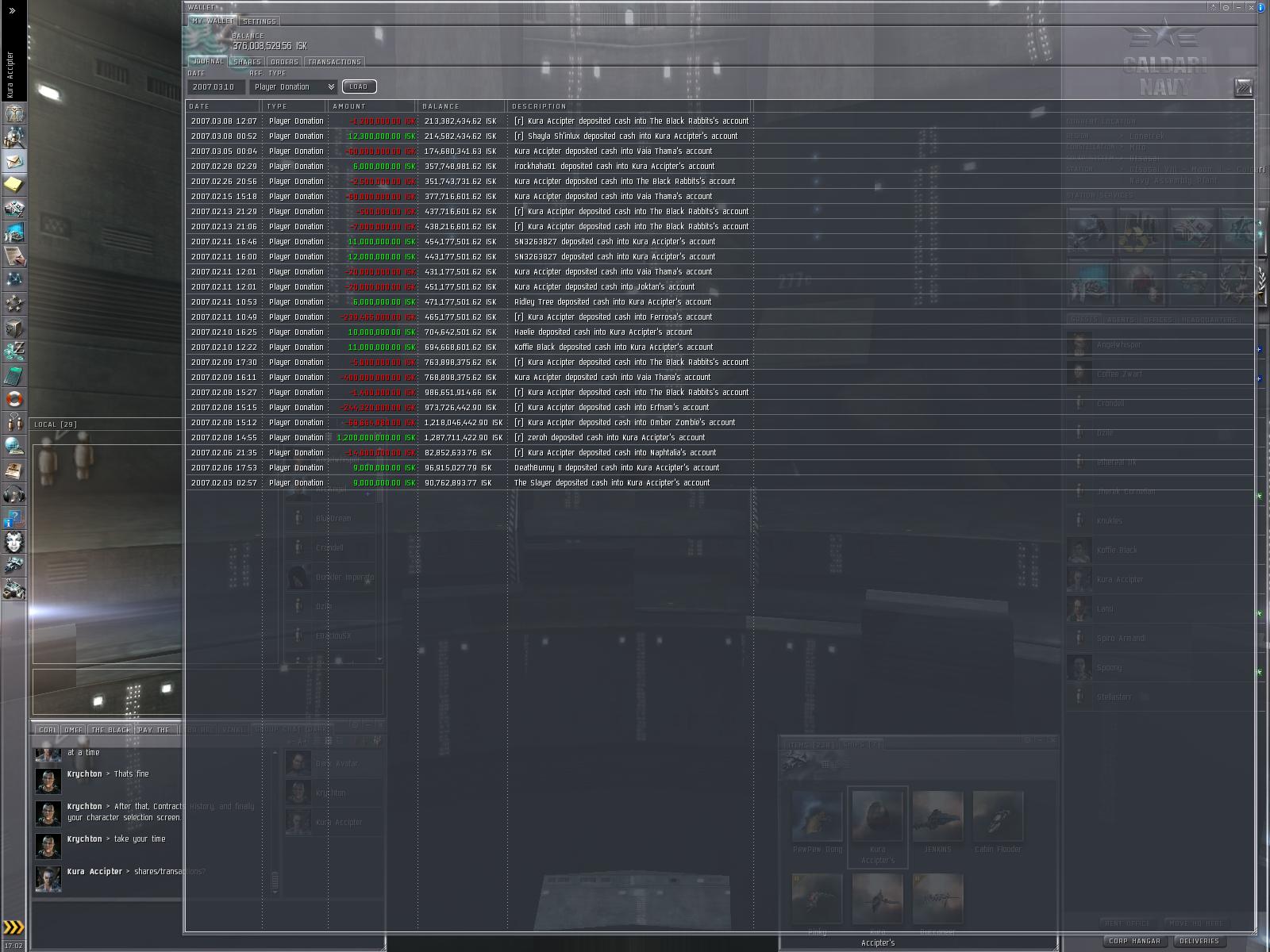The height and width of the screenshot is (952, 1270).
Task: Sort journal by the Balance column header
Action: pyautogui.click(x=462, y=106)
